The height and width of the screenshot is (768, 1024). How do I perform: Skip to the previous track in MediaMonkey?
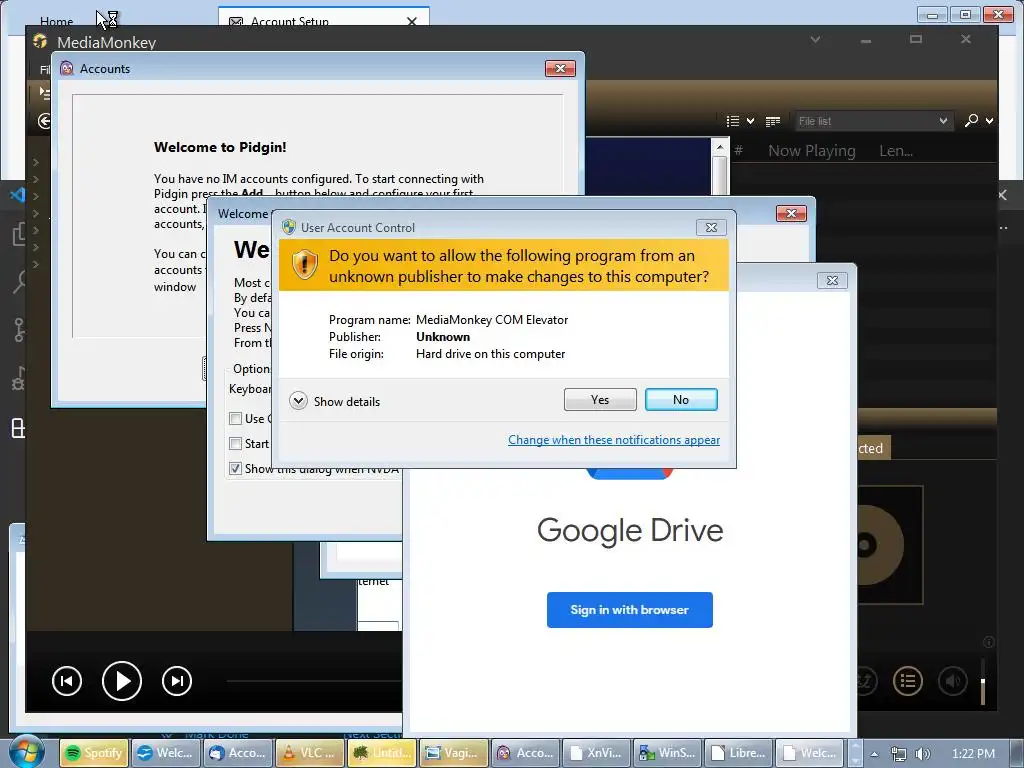[x=67, y=681]
